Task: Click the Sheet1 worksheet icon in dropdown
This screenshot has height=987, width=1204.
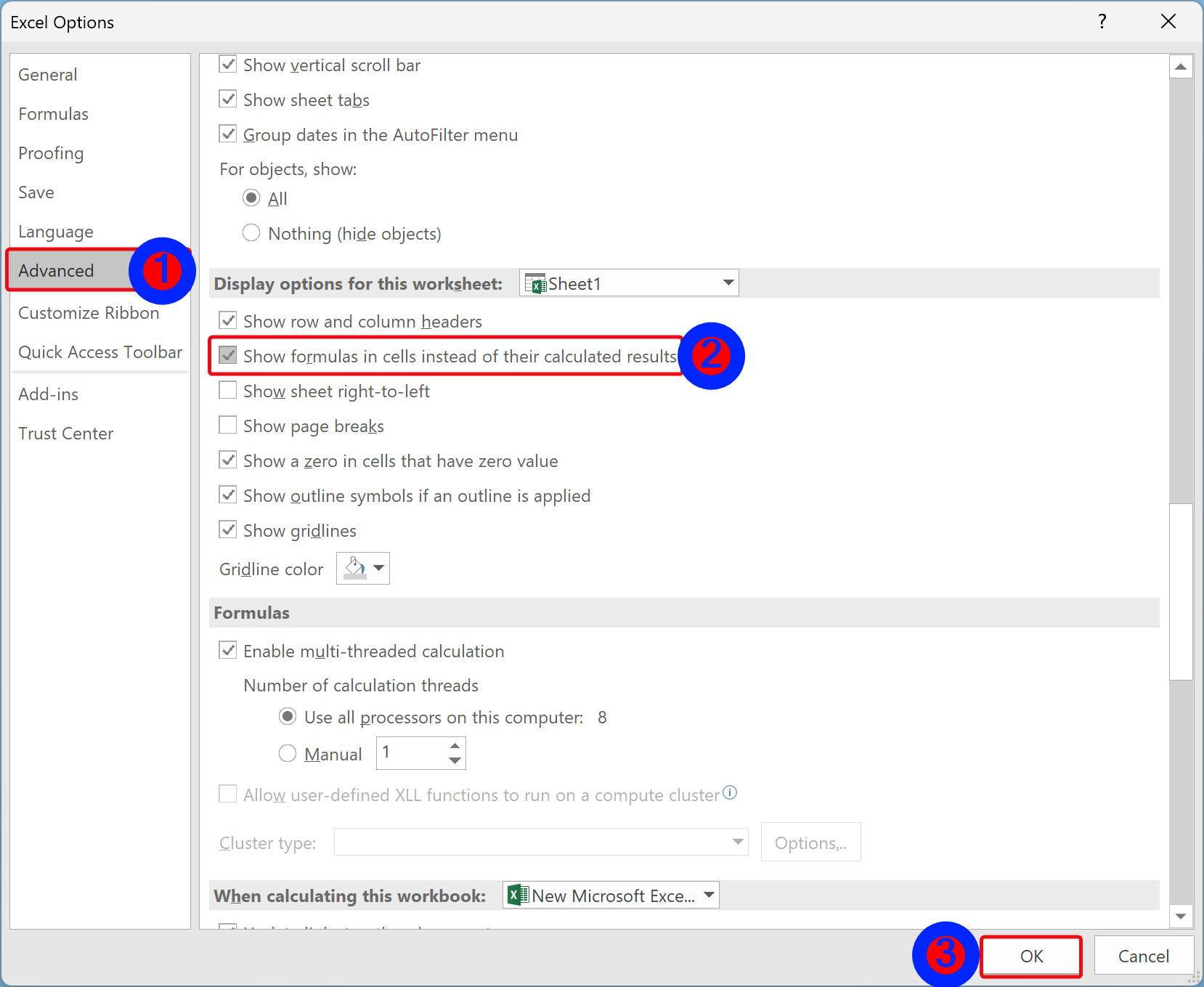Action: point(535,283)
